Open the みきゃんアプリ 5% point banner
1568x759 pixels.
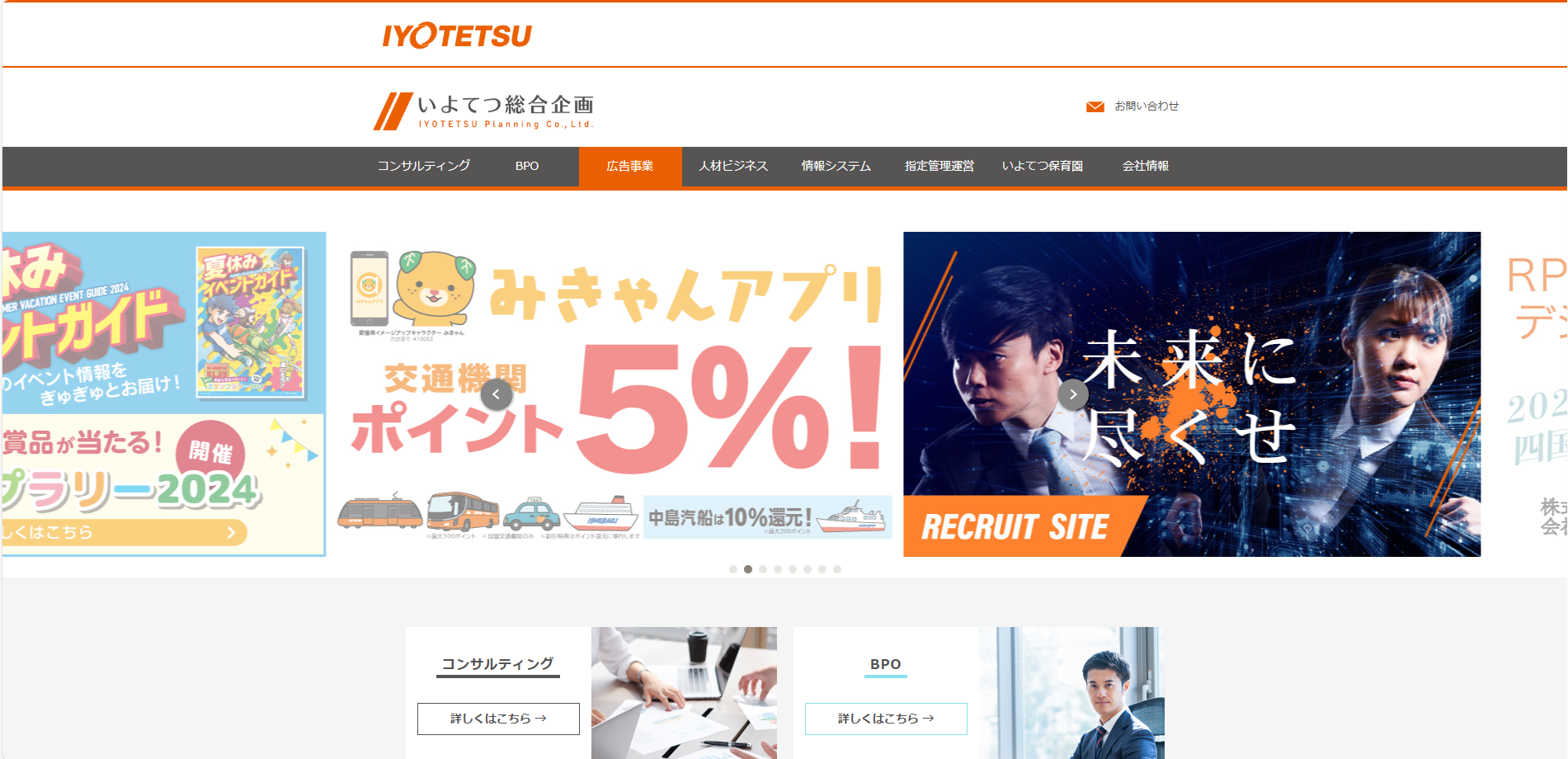coord(614,394)
